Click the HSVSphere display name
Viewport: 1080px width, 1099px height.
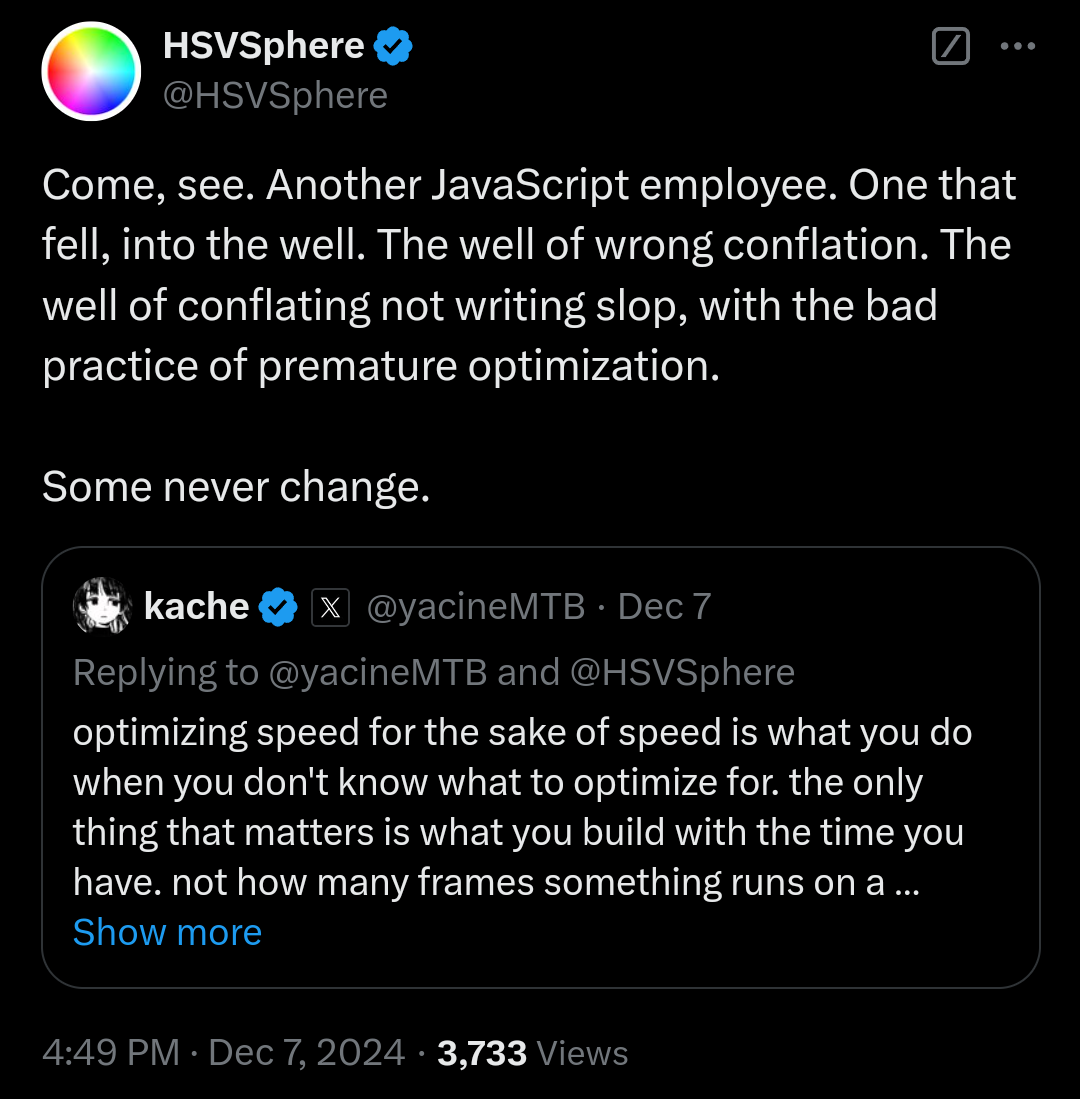[x=264, y=46]
